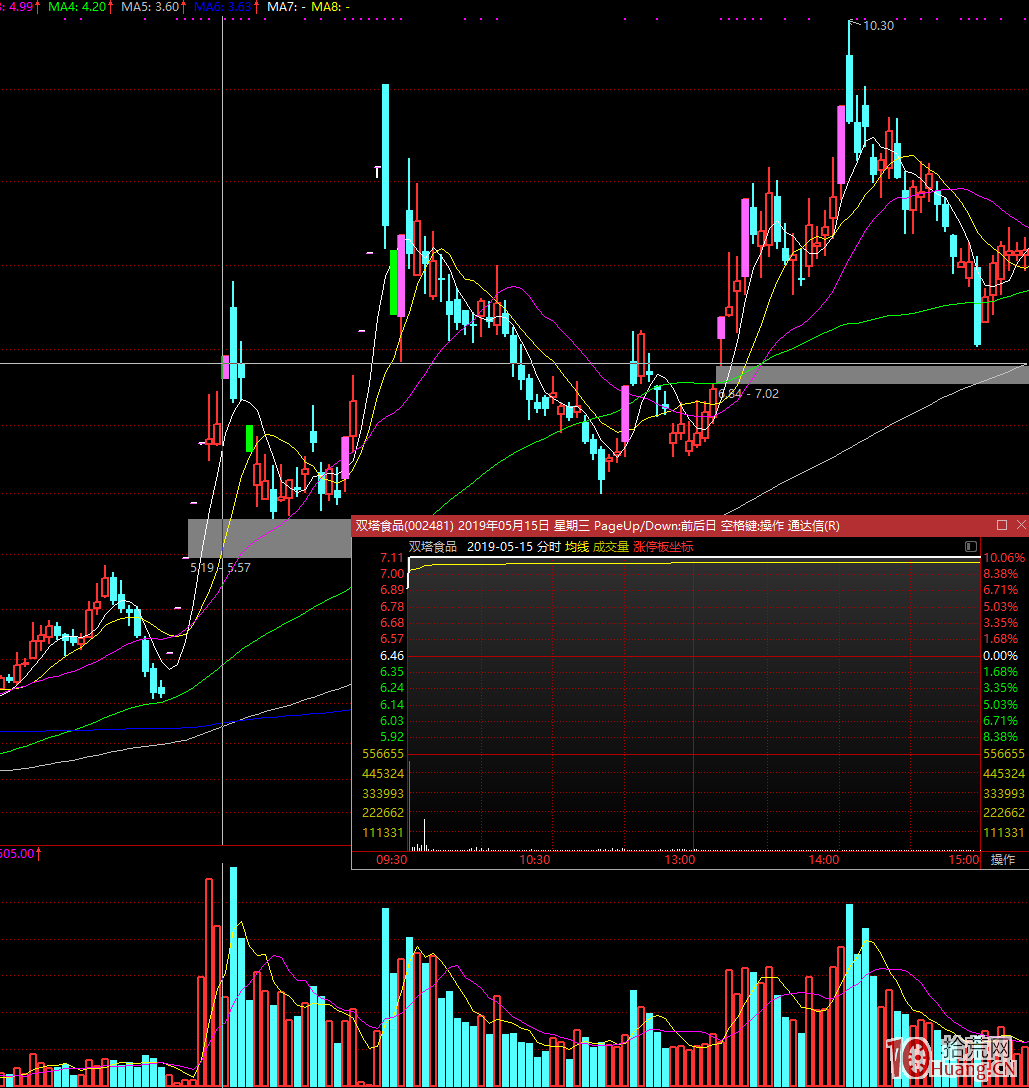Toggle the 涨停板坐标 coordinate option
The height and width of the screenshot is (1088, 1029).
663,547
